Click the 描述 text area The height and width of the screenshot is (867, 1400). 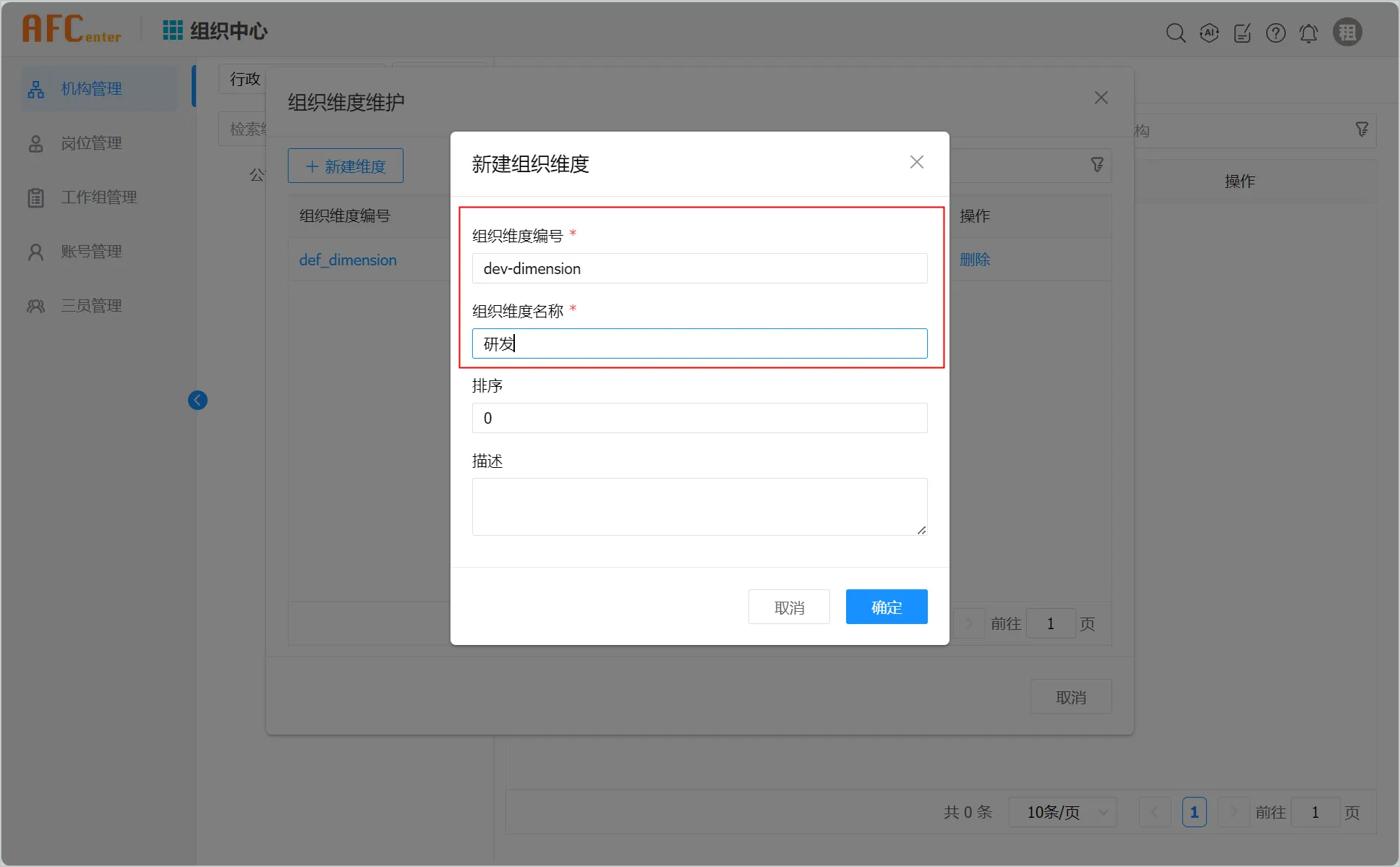pos(699,506)
